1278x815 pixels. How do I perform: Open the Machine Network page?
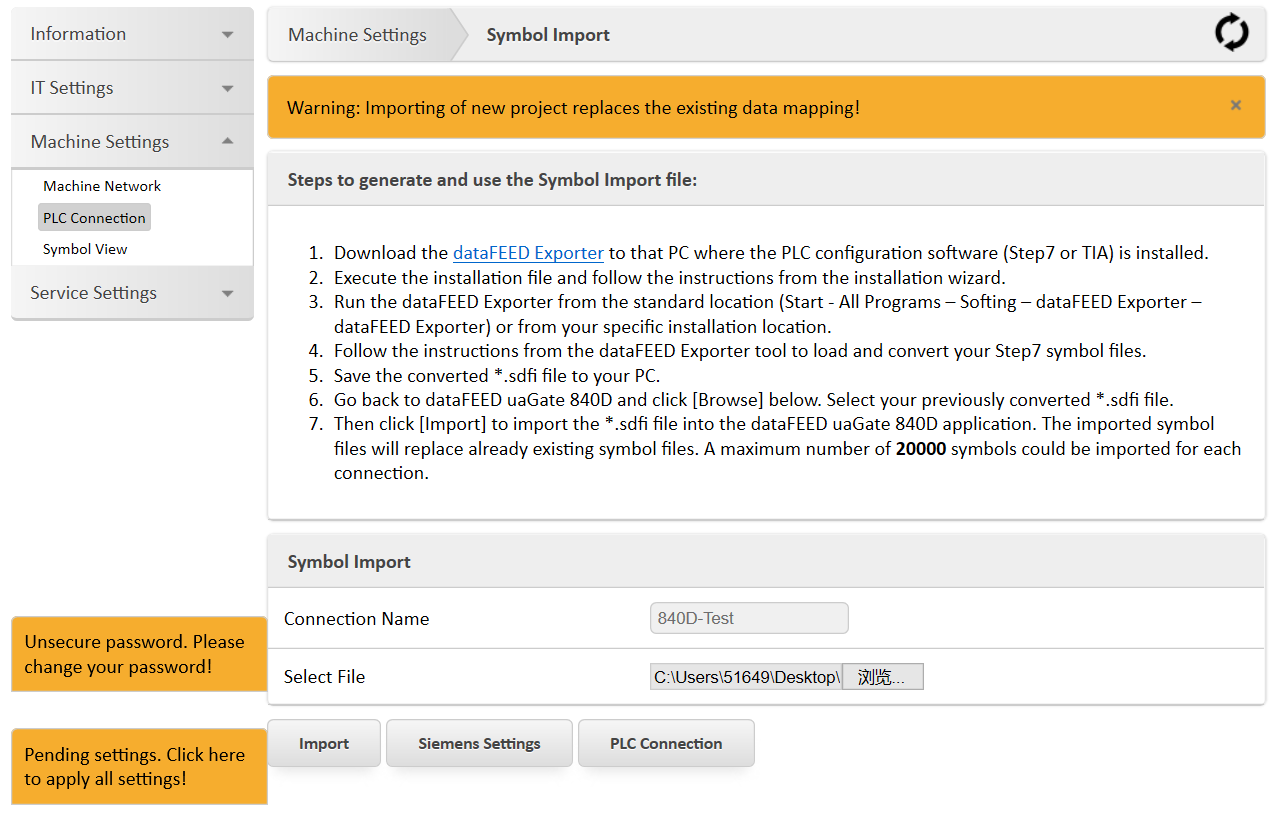click(102, 186)
